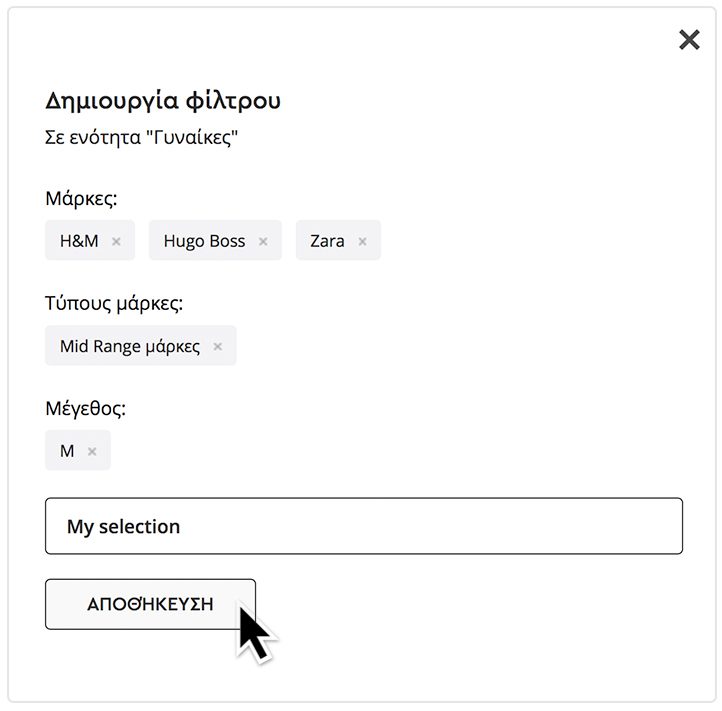This screenshot has width=722, height=711.
Task: Remove the H&M brand tag
Action: click(116, 242)
